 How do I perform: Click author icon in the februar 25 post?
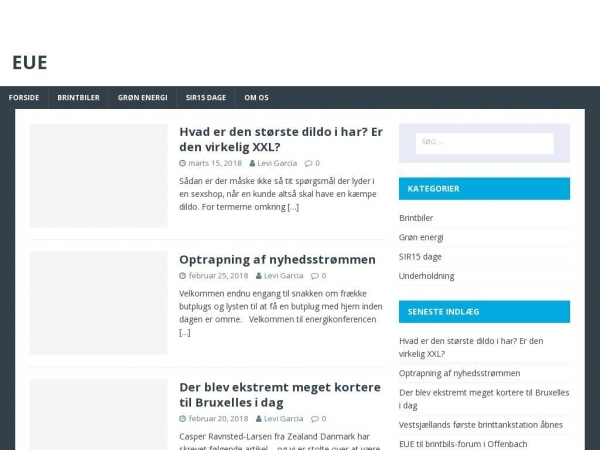click(259, 276)
